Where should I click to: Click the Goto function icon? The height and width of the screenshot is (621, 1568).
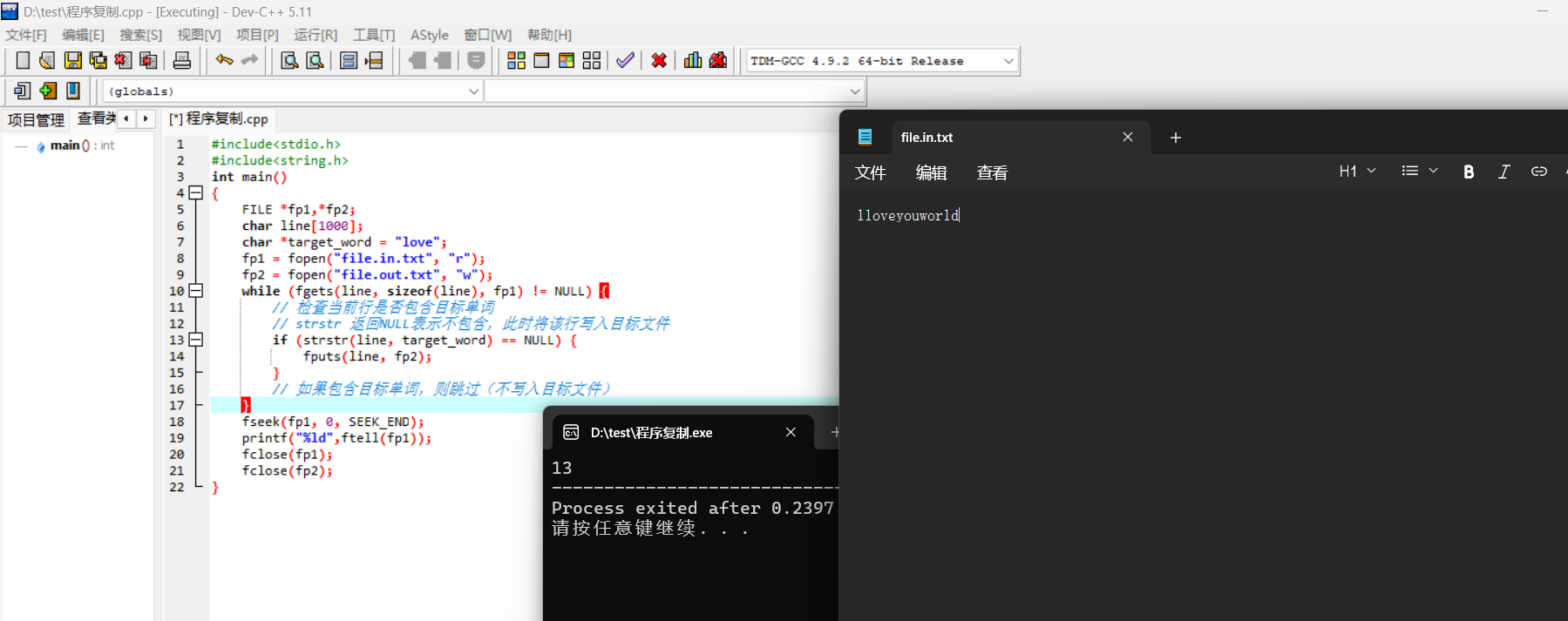click(x=349, y=60)
